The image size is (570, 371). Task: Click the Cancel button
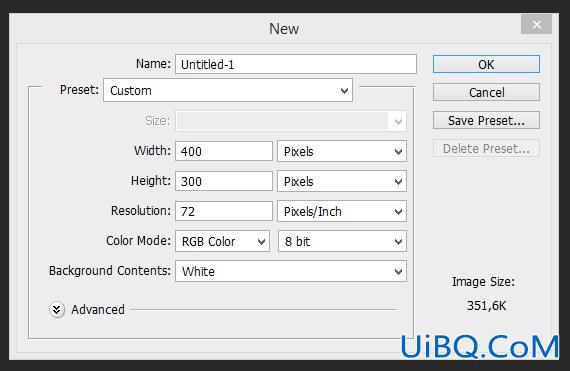tap(486, 92)
